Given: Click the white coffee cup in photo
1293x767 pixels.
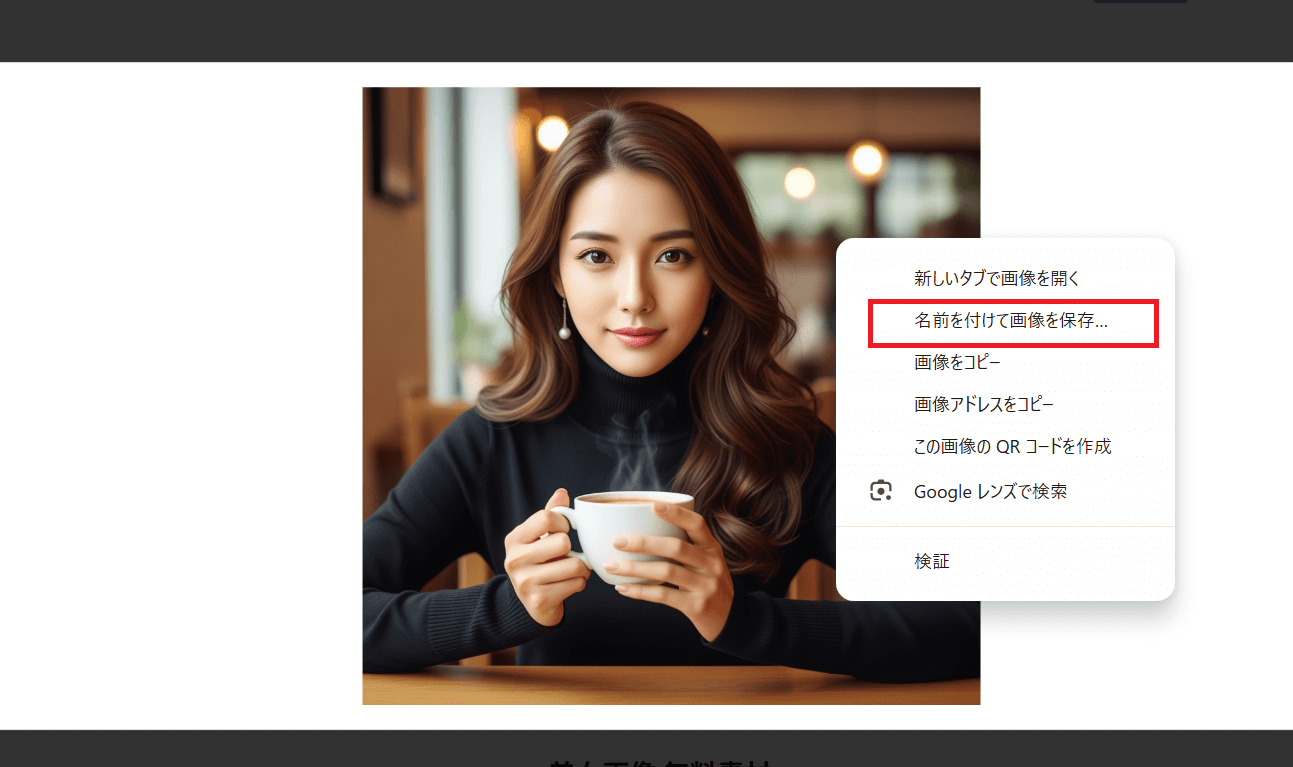Looking at the screenshot, I should [630, 535].
